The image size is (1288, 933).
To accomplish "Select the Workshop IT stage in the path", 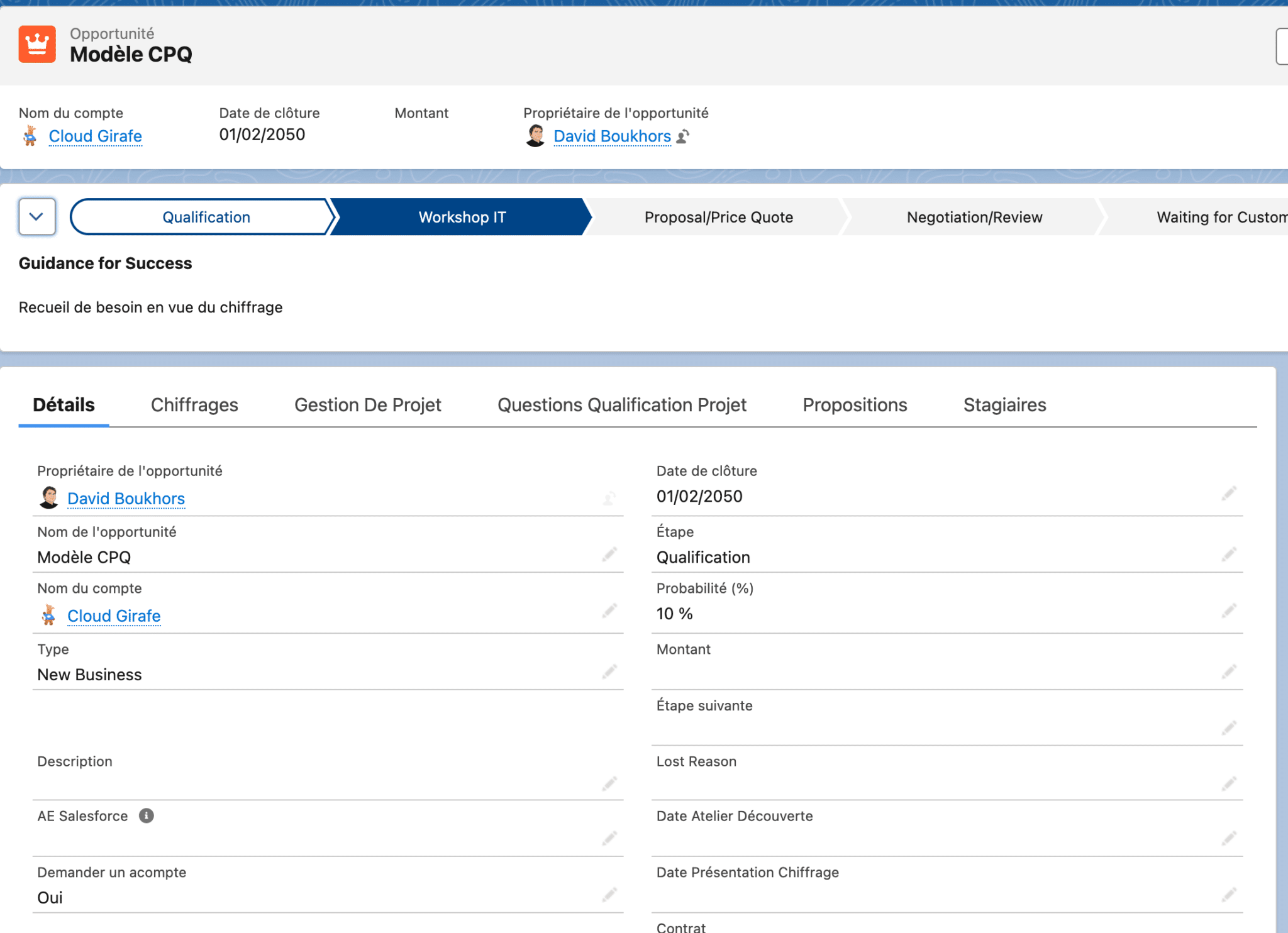I will tap(462, 216).
